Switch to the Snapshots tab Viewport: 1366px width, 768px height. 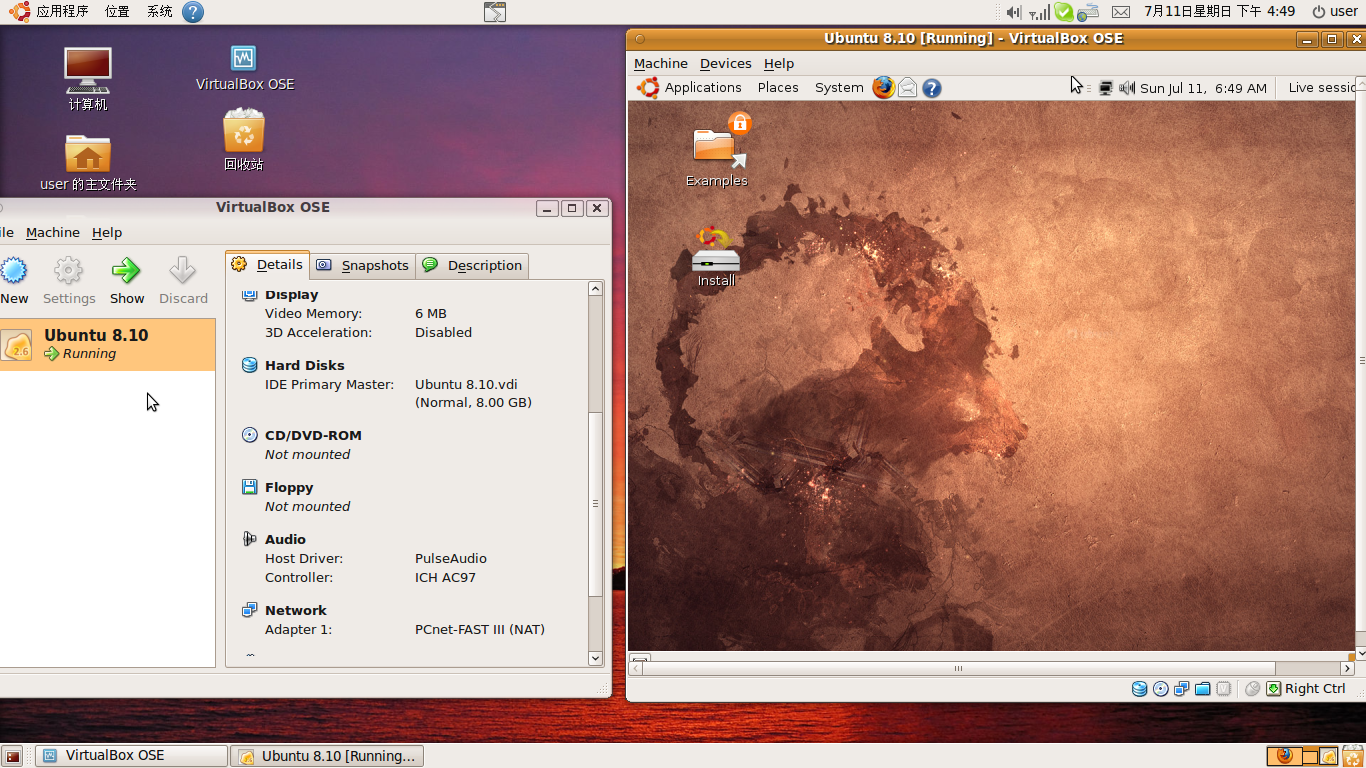[x=362, y=265]
